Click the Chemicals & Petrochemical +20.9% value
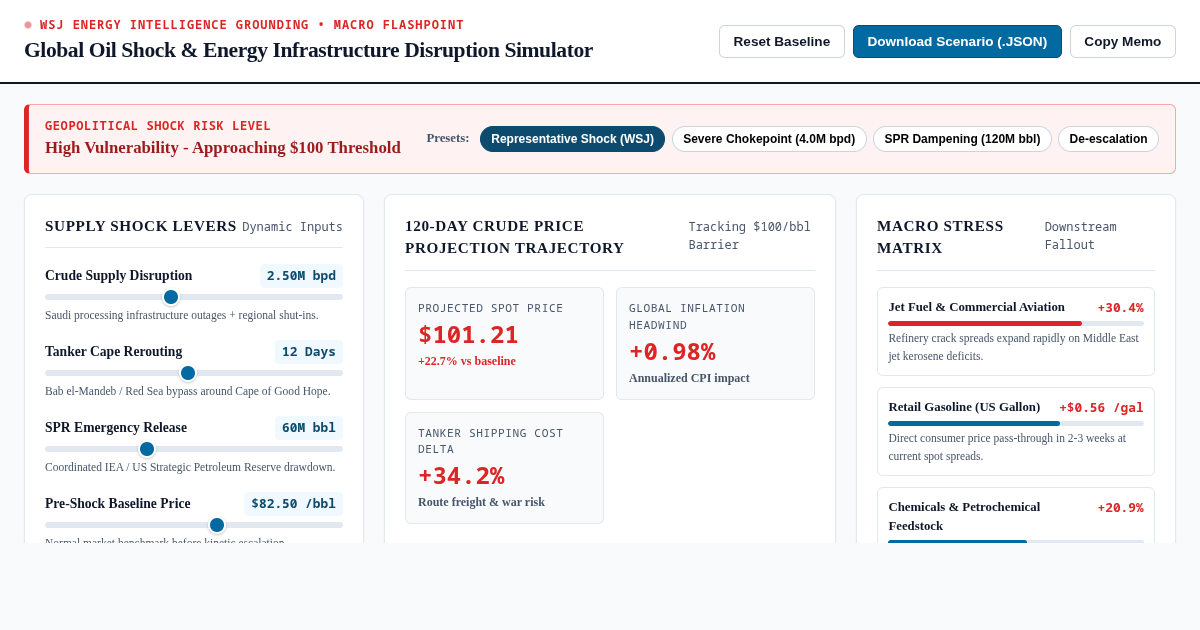Image resolution: width=1200 pixels, height=630 pixels. tap(1120, 508)
